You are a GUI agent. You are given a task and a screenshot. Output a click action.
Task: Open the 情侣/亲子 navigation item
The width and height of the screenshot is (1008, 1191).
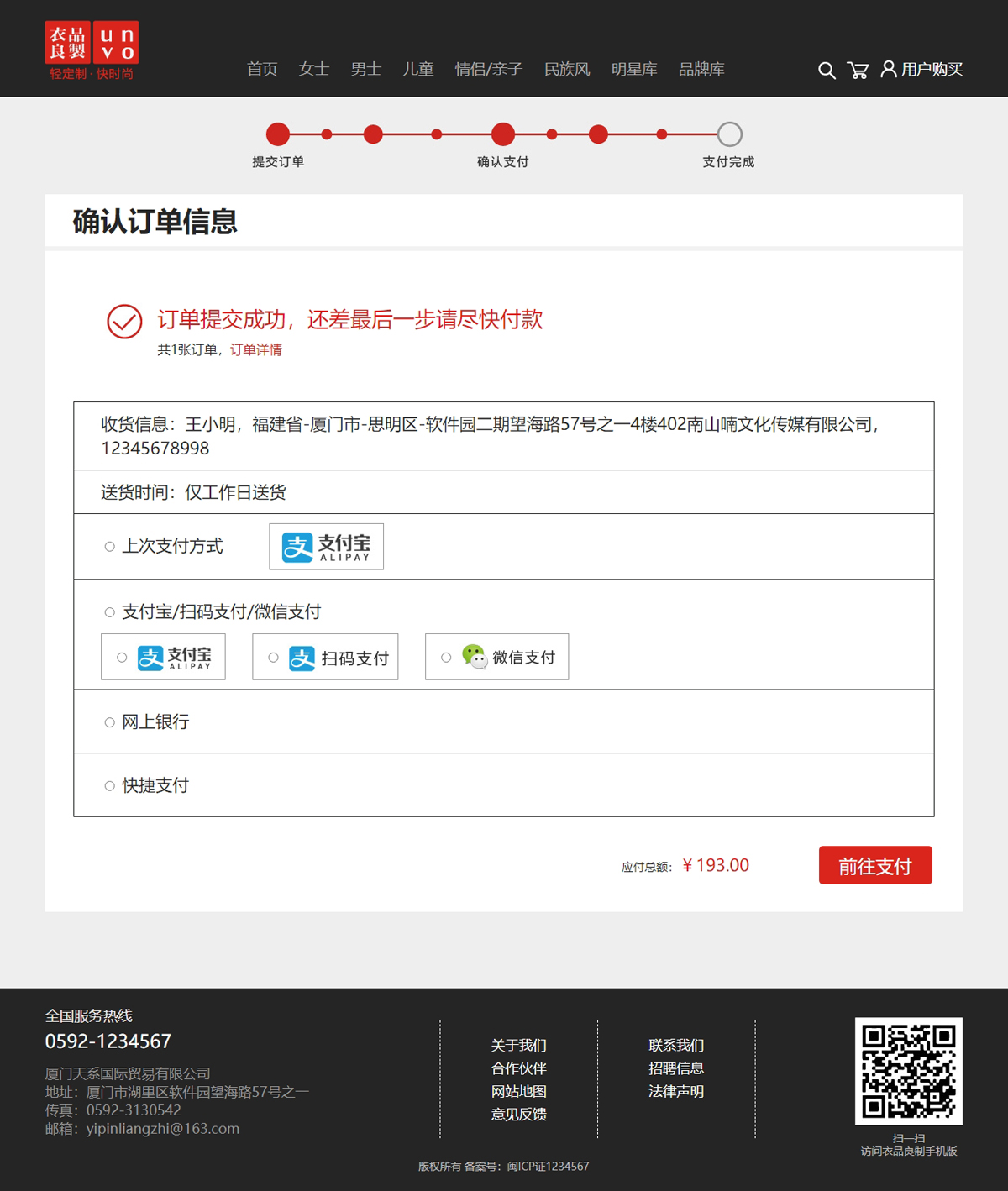tap(489, 69)
